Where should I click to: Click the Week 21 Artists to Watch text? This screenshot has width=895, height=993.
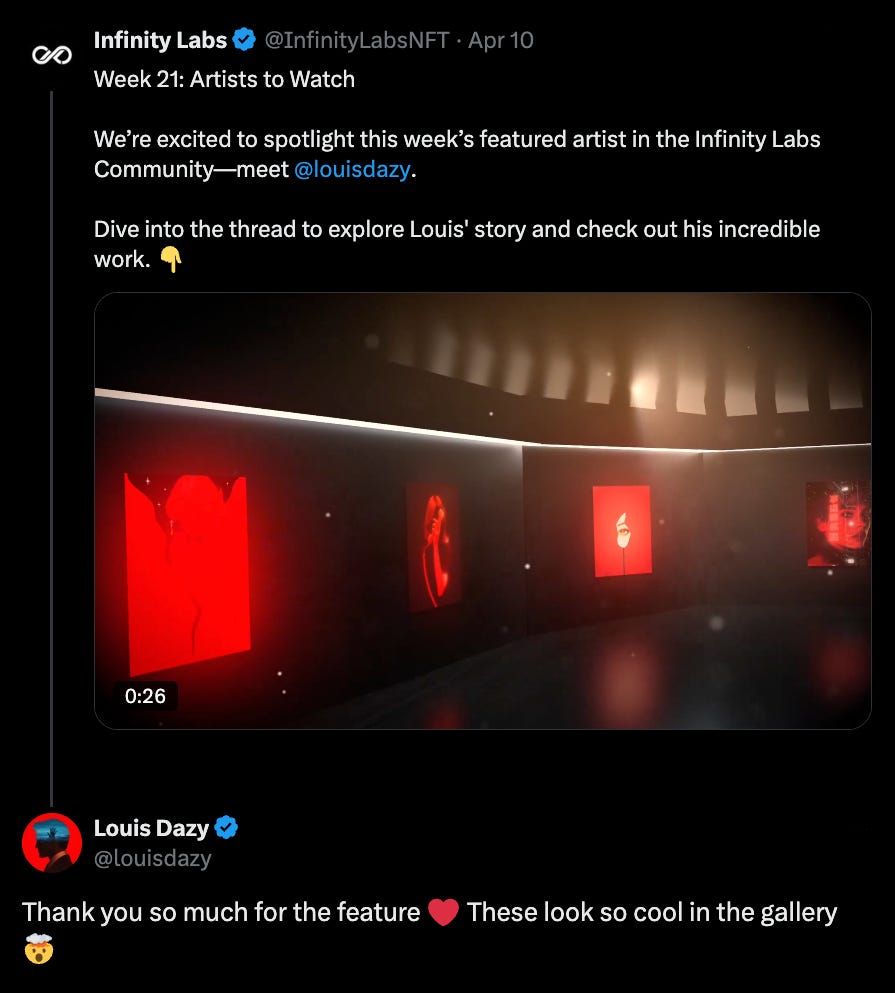pyautogui.click(x=224, y=79)
